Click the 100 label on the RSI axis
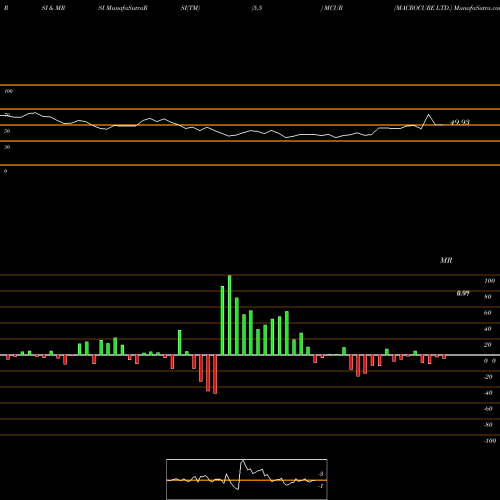The image size is (500, 500). 9,91
